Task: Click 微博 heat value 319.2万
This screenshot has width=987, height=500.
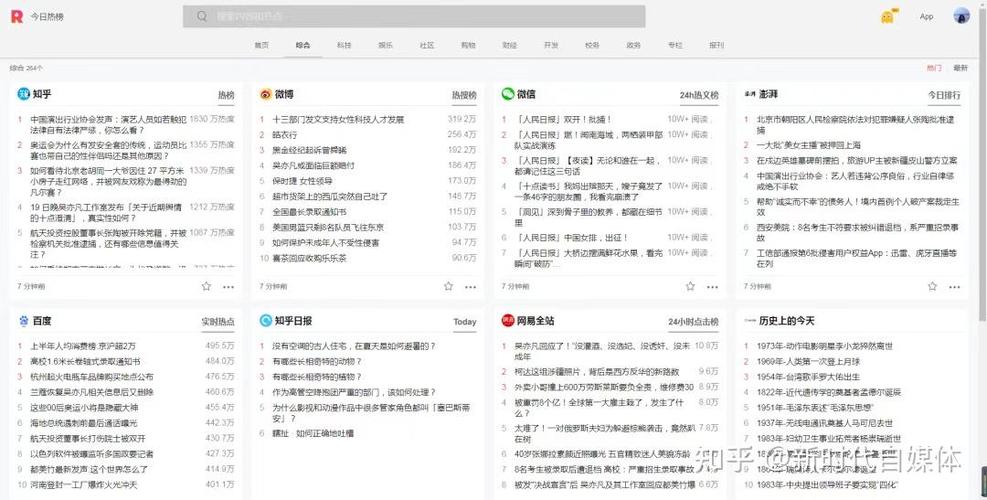Action: (462, 119)
